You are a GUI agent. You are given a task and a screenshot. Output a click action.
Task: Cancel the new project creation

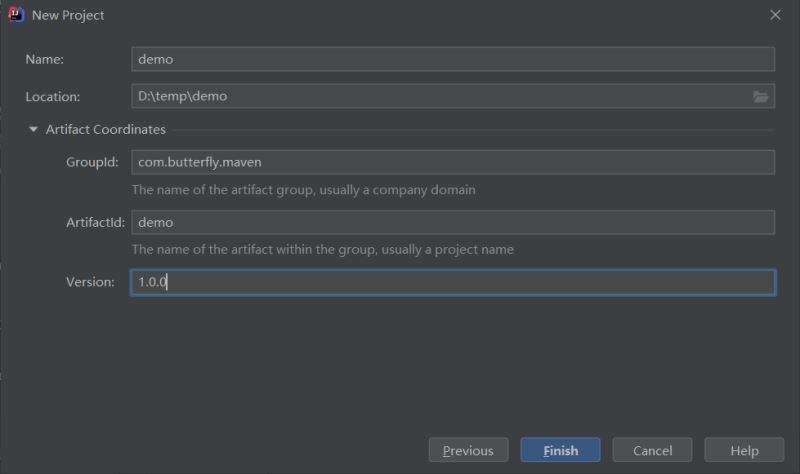click(x=652, y=450)
